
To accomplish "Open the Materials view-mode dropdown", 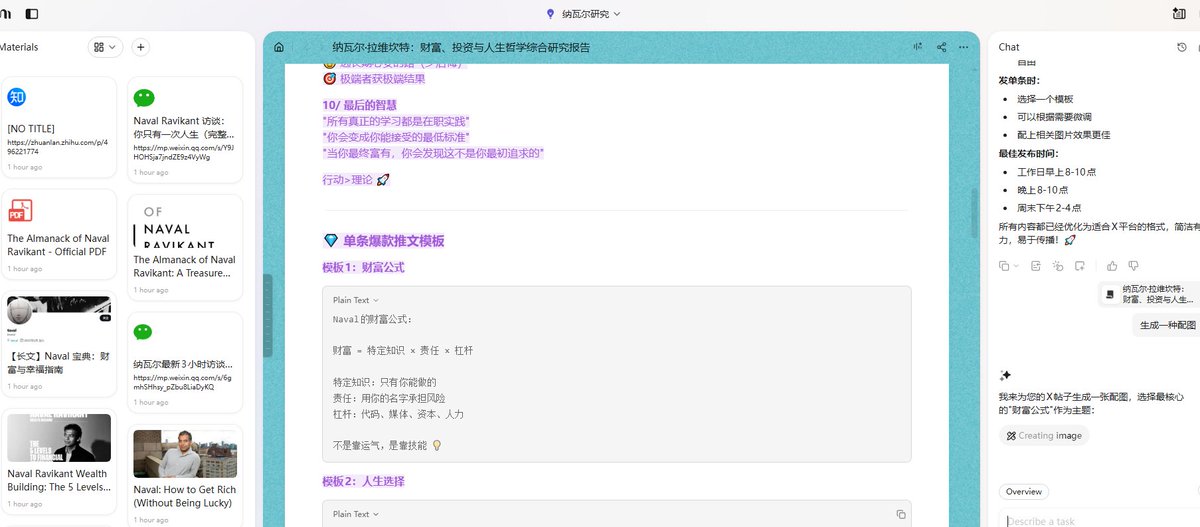I will click(x=105, y=47).
